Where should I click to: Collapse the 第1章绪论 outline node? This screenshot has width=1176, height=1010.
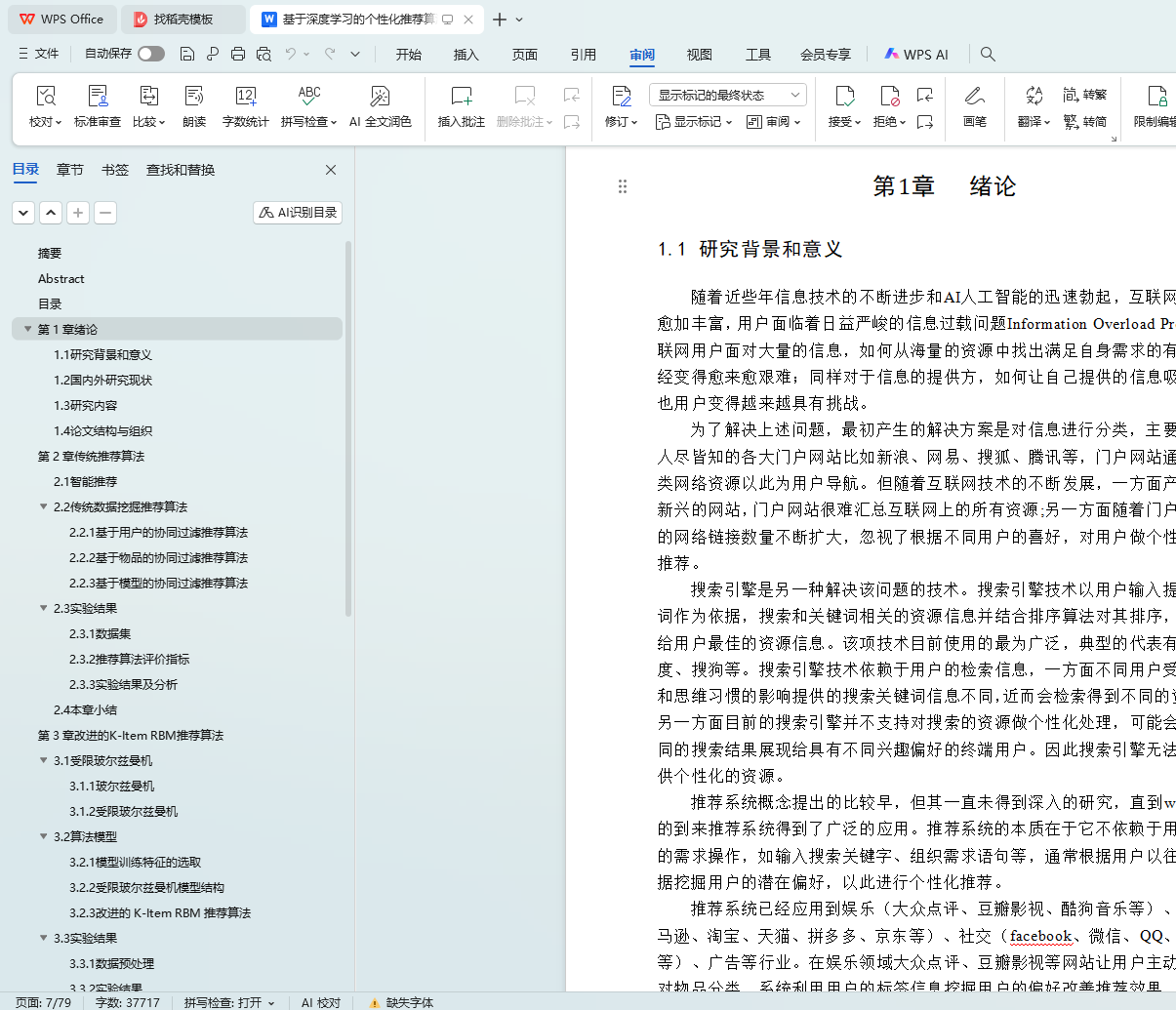pos(27,330)
